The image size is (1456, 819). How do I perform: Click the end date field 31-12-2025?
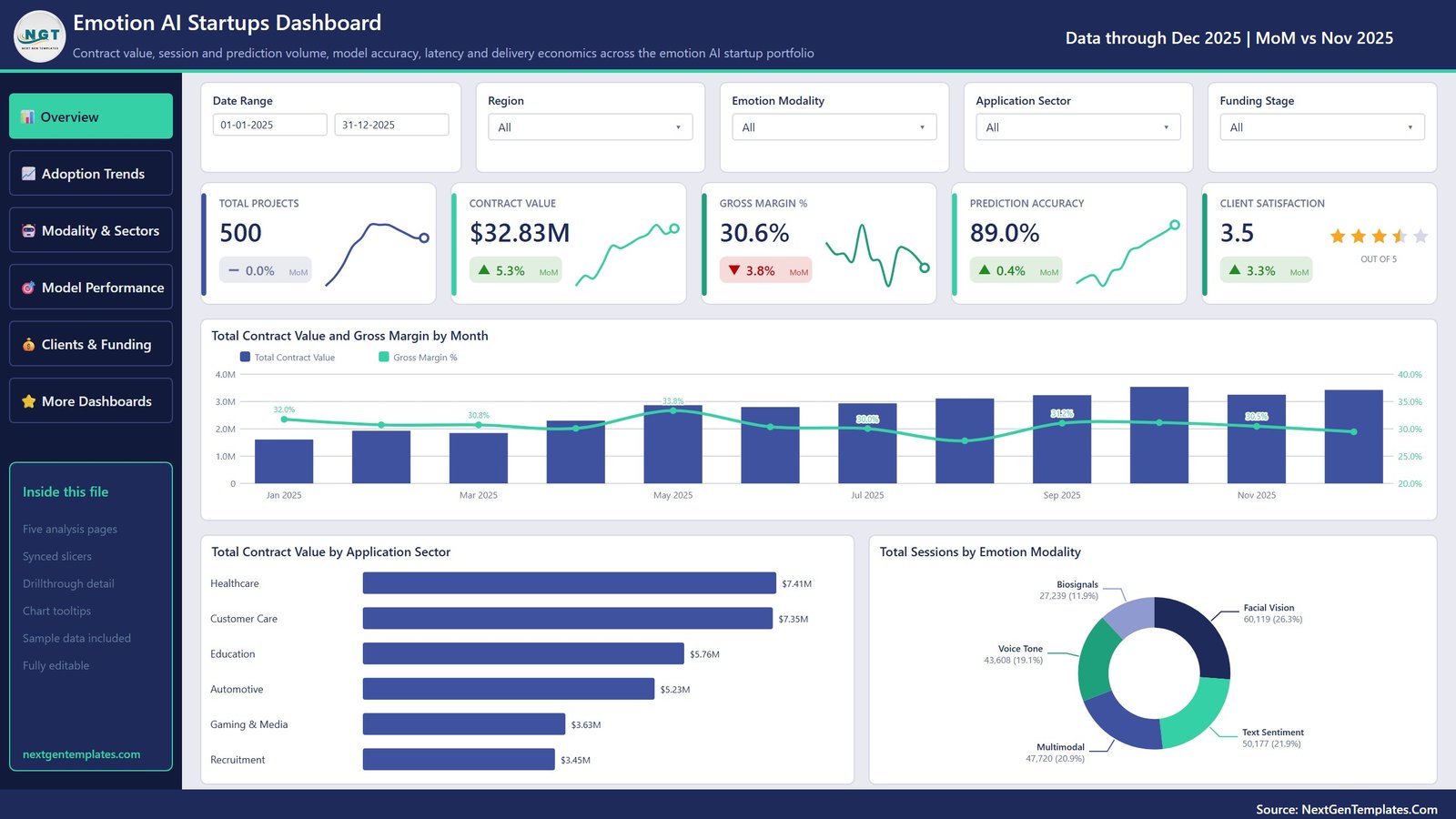392,125
